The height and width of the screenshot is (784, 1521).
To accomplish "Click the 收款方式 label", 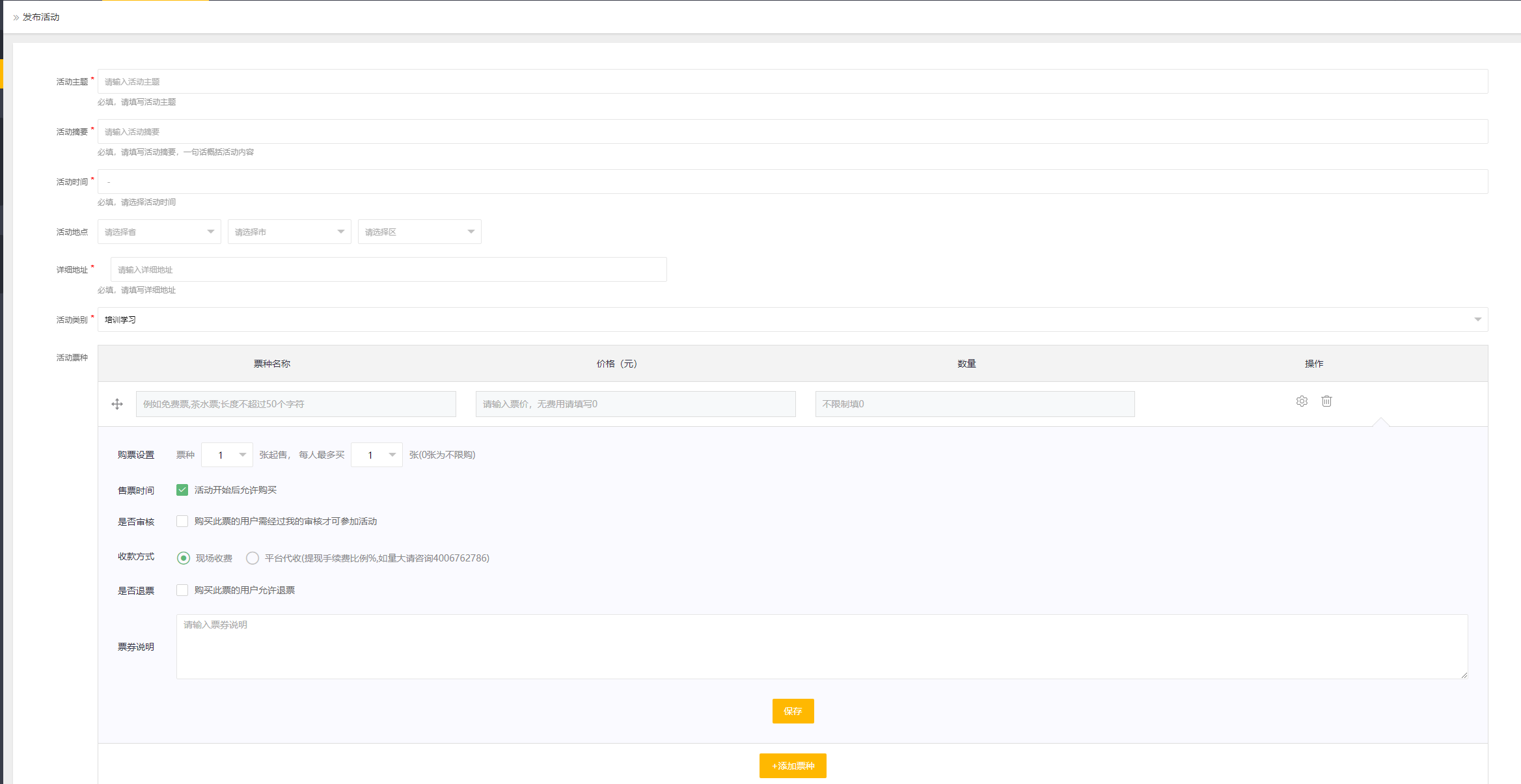I will click(x=136, y=556).
